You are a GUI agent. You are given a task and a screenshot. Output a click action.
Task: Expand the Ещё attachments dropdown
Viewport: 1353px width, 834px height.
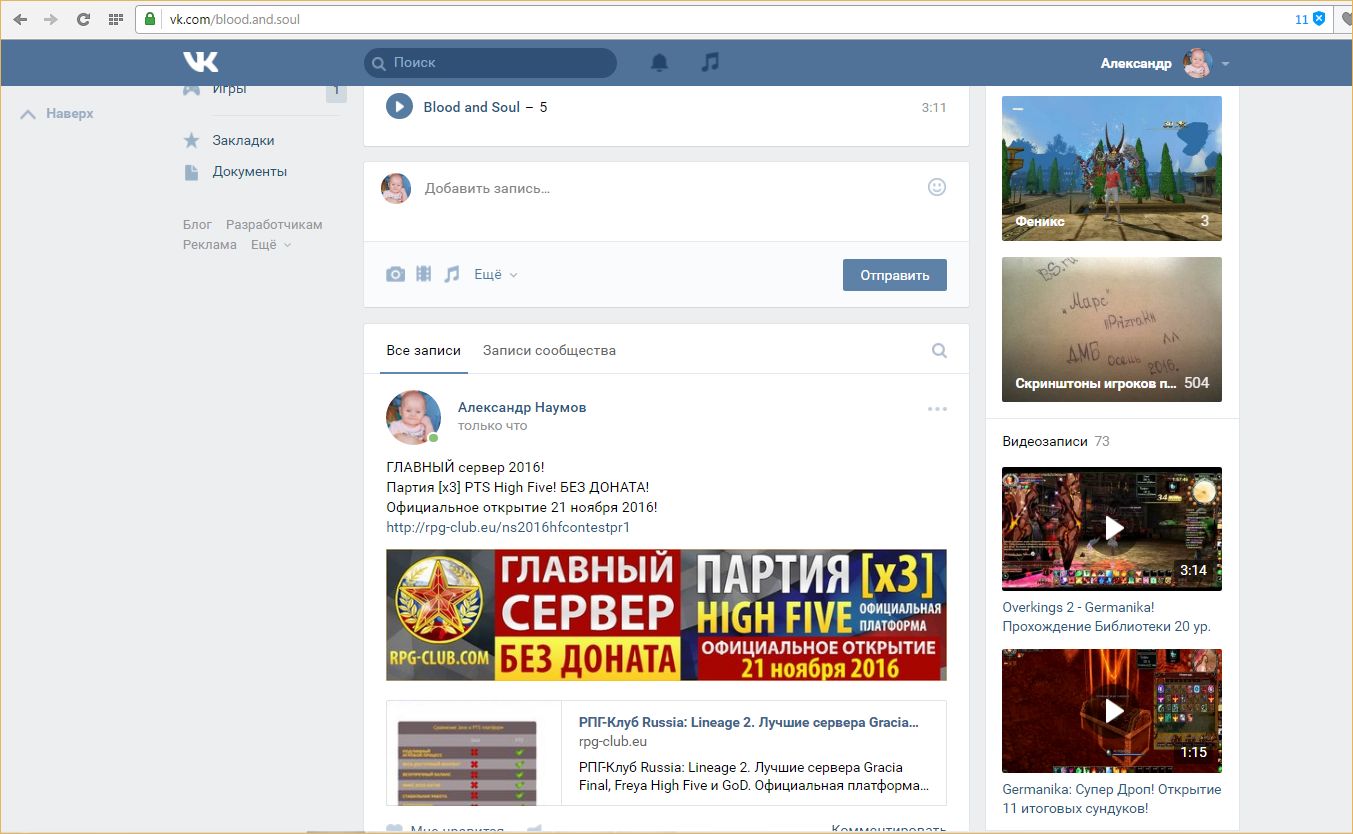(496, 274)
